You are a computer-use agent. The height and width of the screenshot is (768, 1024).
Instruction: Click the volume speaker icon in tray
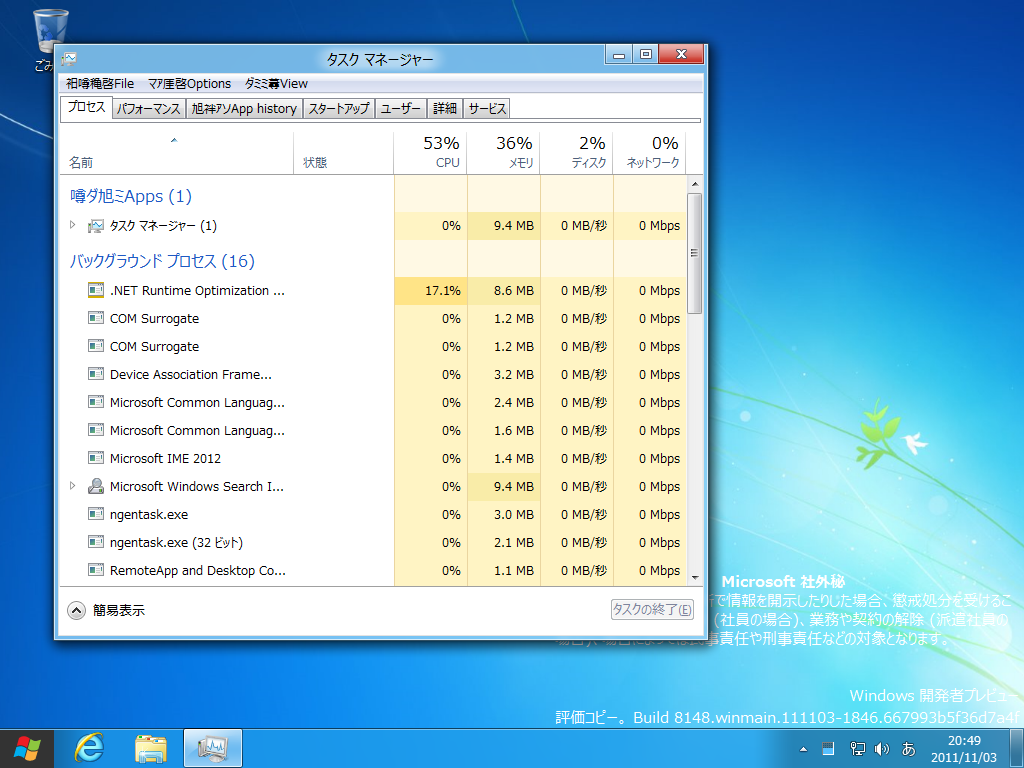coord(882,748)
